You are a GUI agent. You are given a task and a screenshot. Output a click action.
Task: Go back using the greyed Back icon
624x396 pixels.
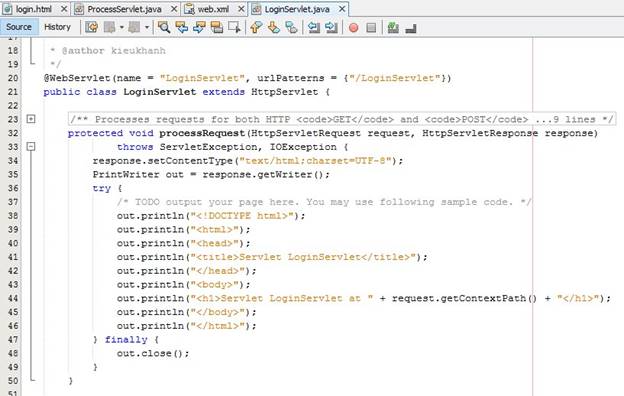point(110,27)
